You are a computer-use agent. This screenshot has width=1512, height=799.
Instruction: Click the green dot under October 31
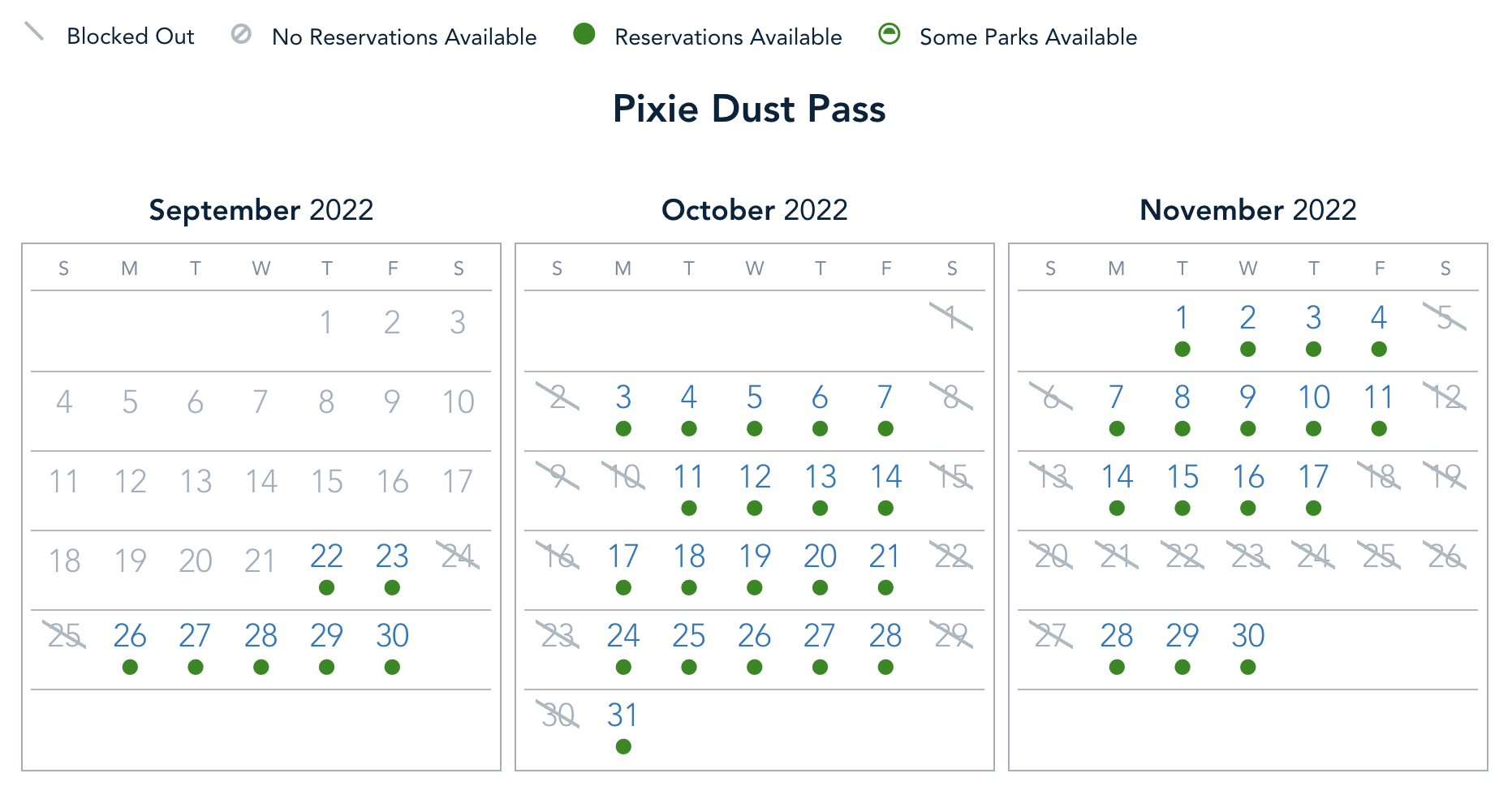pyautogui.click(x=623, y=746)
